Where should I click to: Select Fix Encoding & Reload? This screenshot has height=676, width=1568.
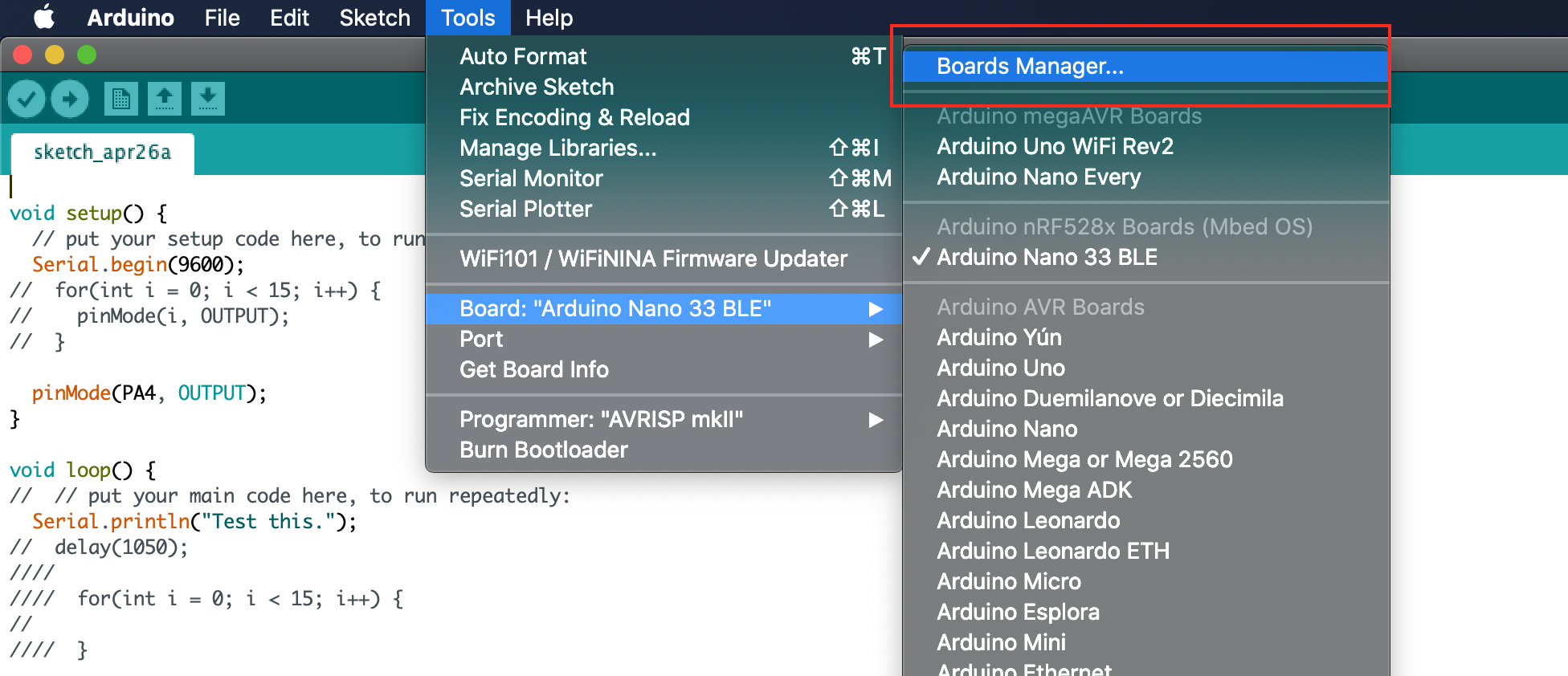tap(664, 117)
